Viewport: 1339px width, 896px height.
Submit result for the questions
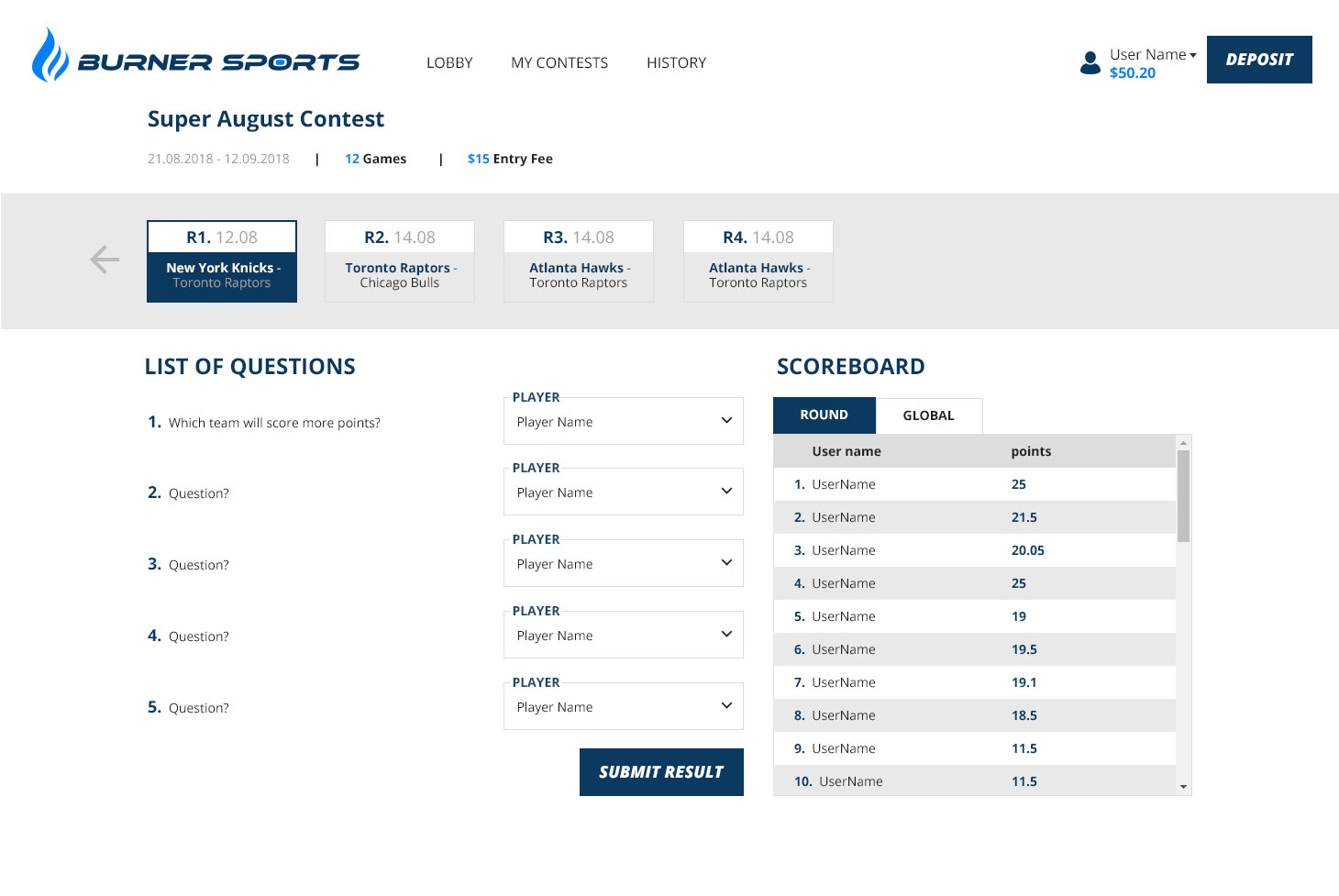click(x=661, y=772)
